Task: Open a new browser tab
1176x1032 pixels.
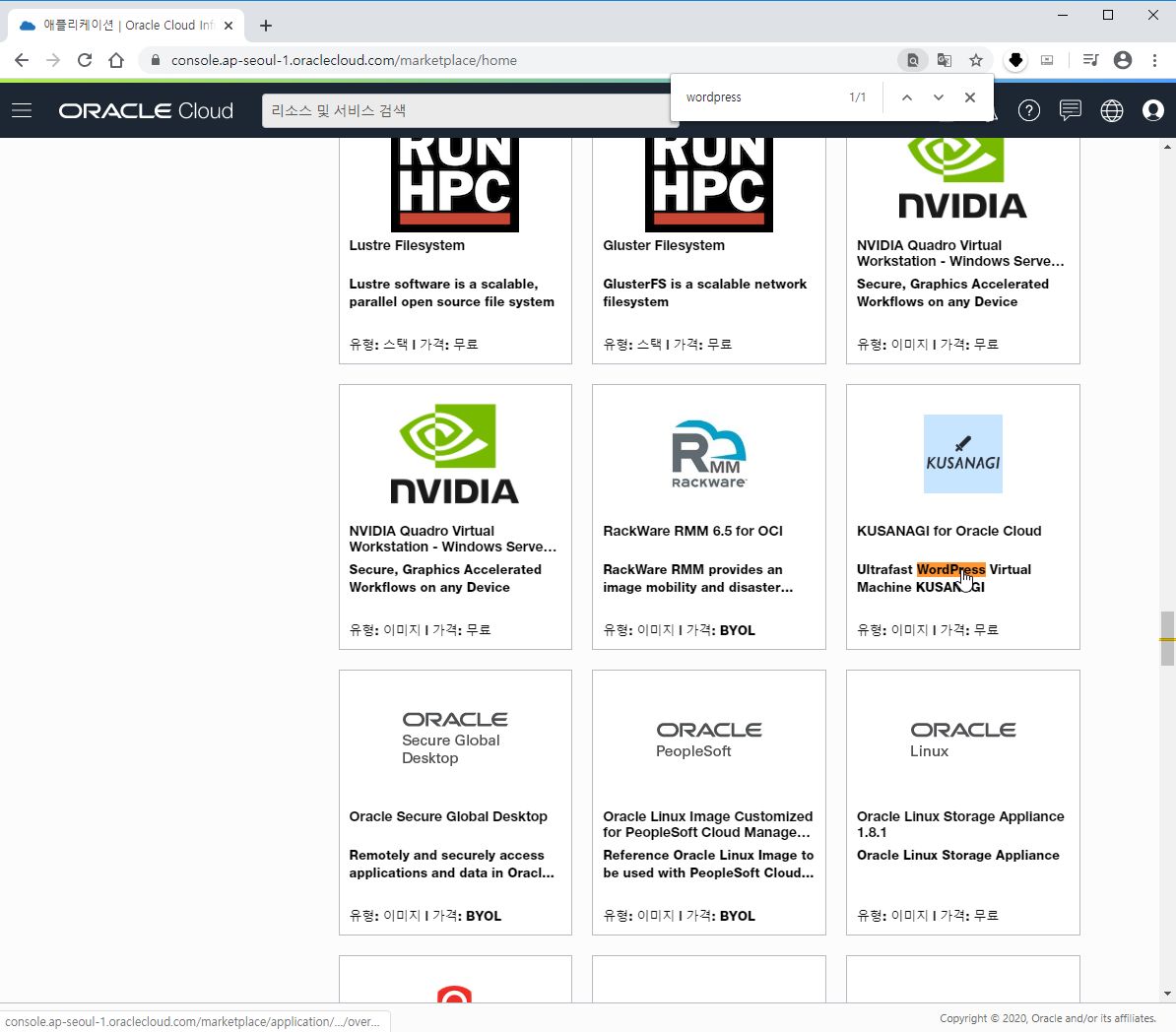Action: 266,26
